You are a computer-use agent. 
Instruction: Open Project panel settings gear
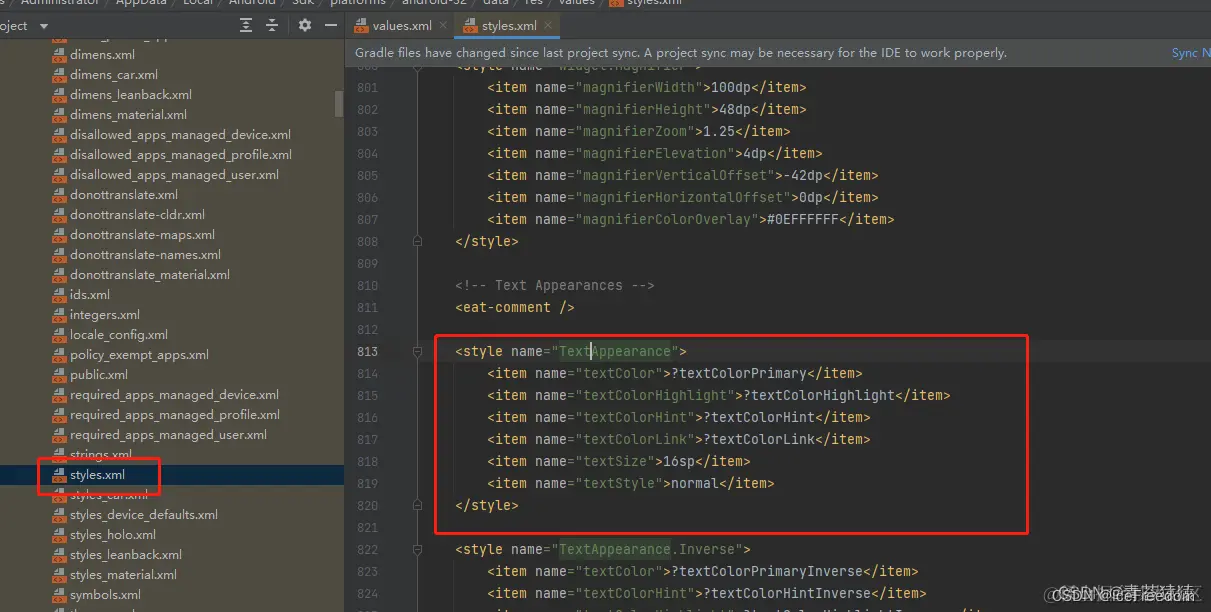pos(305,25)
